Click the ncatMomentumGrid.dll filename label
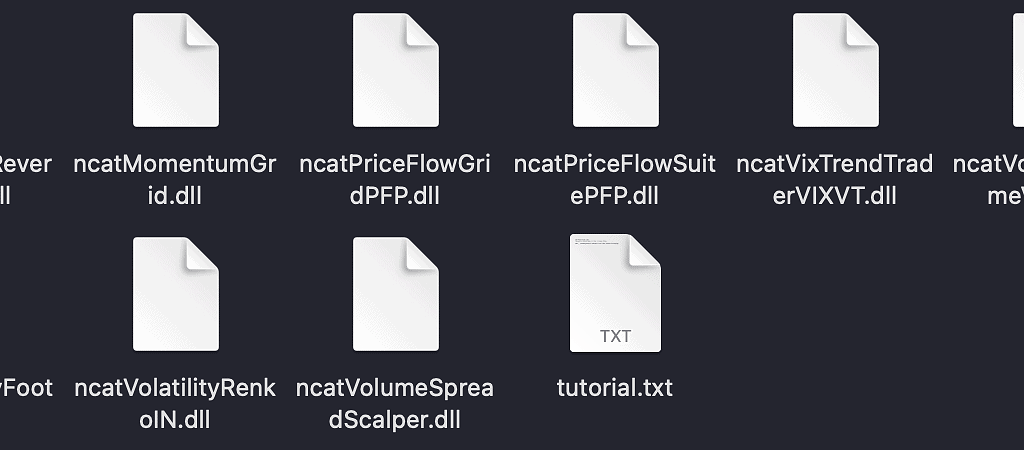Viewport: 1024px width, 450px height. (x=175, y=179)
